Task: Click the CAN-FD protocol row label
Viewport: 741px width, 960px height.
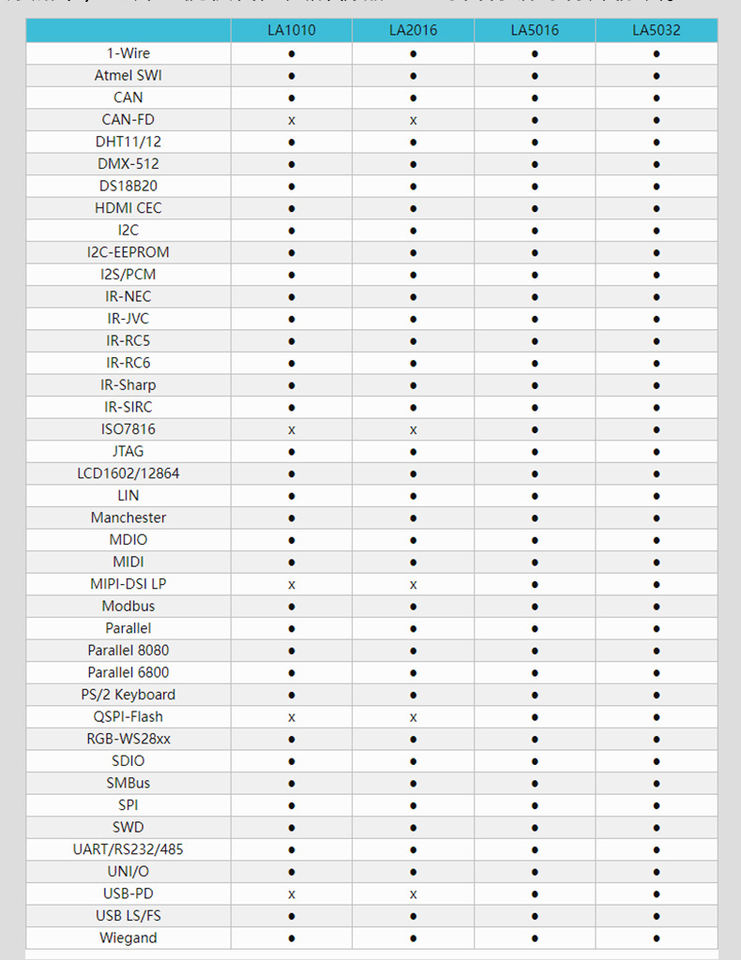Action: pyautogui.click(x=128, y=120)
